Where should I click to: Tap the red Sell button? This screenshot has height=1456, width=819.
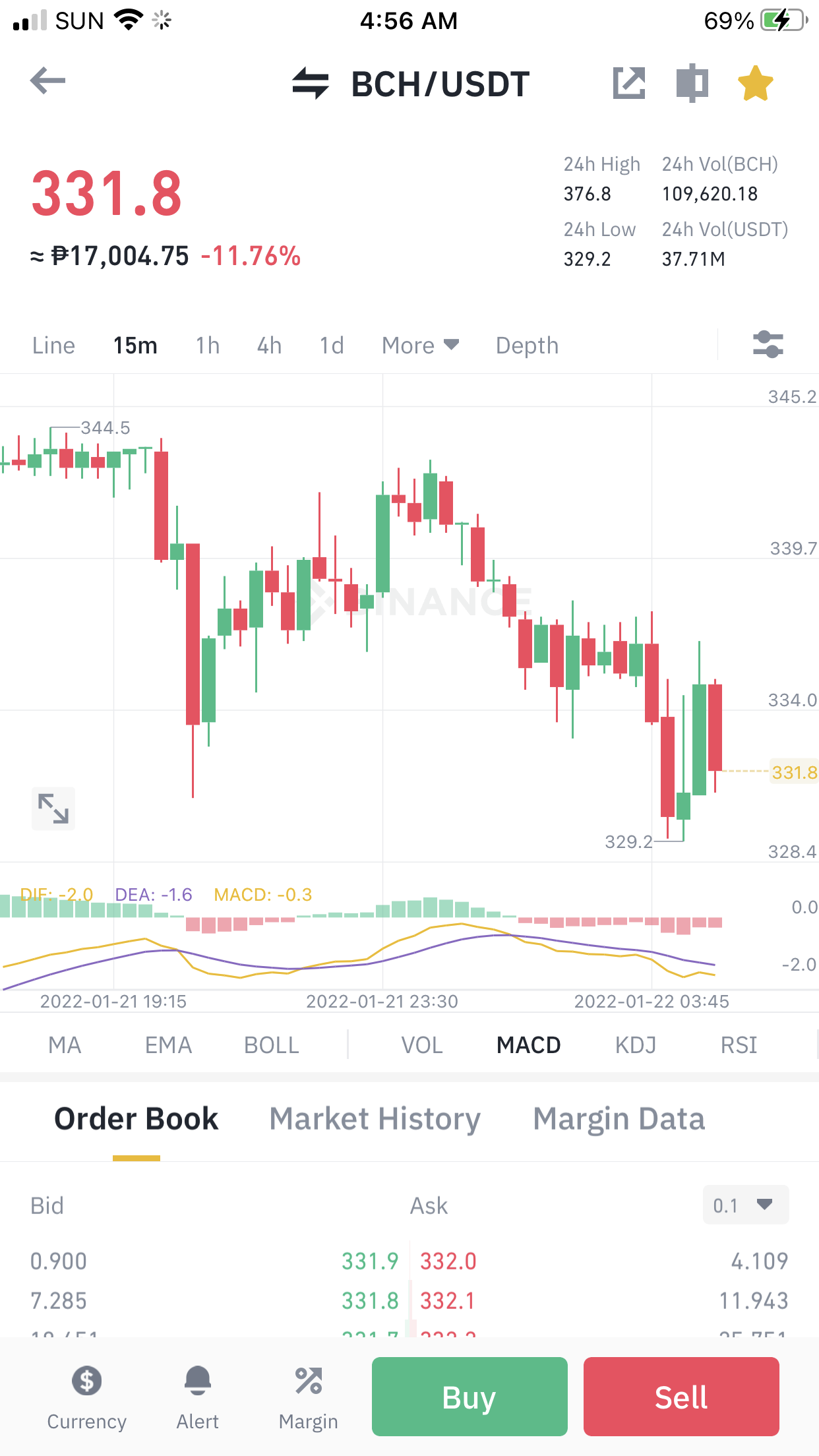pyautogui.click(x=681, y=1397)
